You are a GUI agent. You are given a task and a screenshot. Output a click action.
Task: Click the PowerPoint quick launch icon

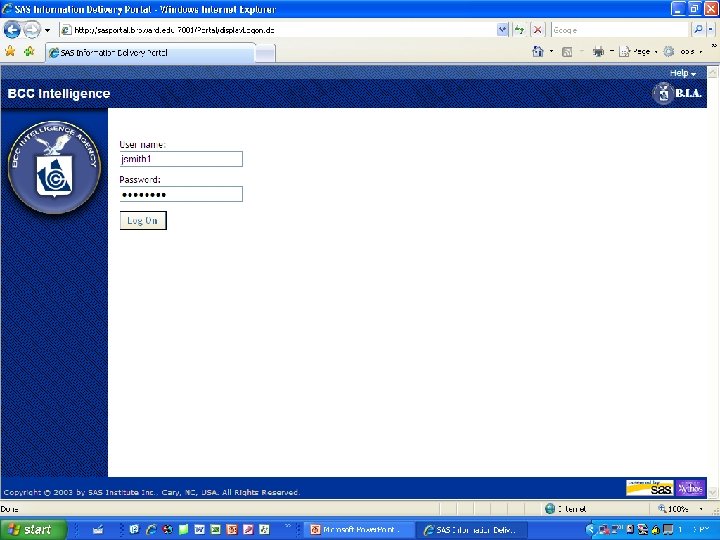pyautogui.click(x=232, y=529)
